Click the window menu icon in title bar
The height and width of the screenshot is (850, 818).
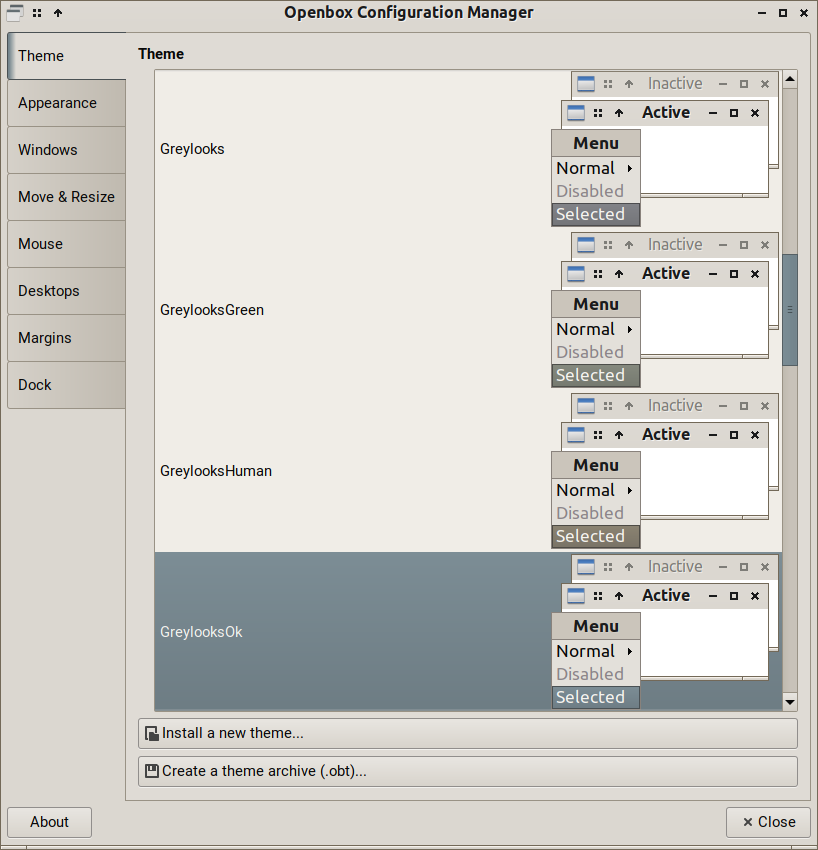15,12
